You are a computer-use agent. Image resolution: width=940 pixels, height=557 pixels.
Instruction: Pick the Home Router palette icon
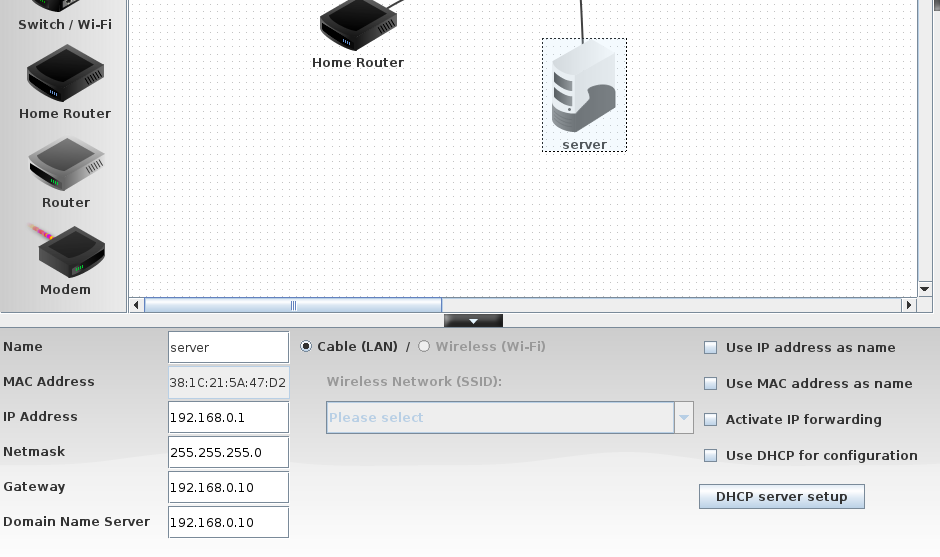point(65,73)
